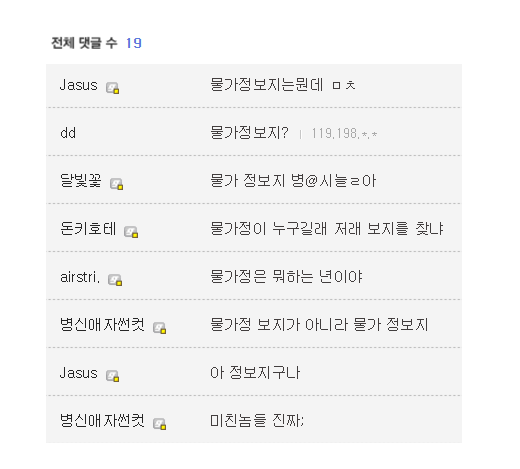This screenshot has width=520, height=469.
Task: Open the gallog icon on the '미친놈들 진짜;' comment row
Action: coord(160,424)
